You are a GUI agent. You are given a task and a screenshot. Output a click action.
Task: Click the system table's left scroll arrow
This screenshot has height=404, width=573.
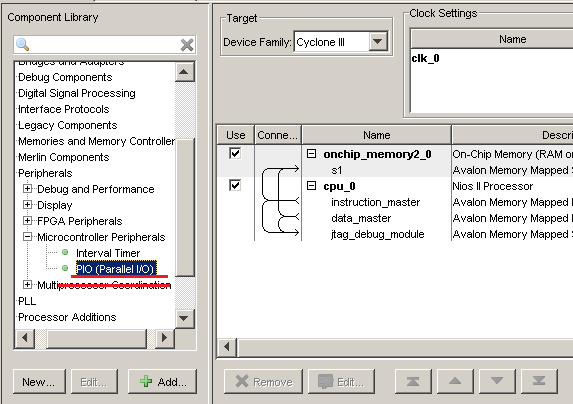tap(227, 346)
